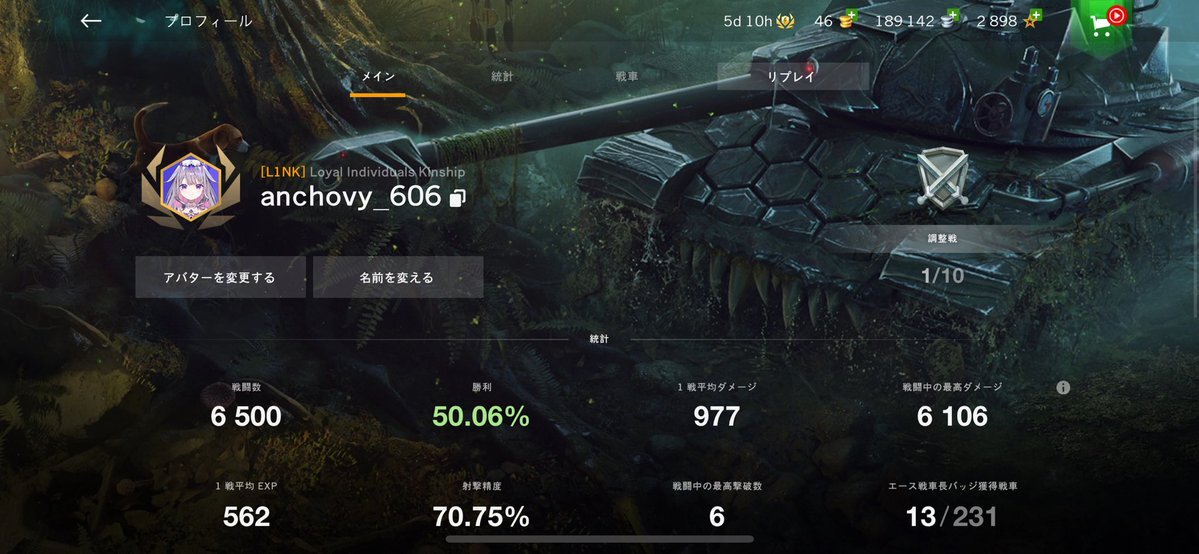Tap the crossed-swords rating shield emblem
Viewport: 1199px width, 554px height.
pos(943,176)
